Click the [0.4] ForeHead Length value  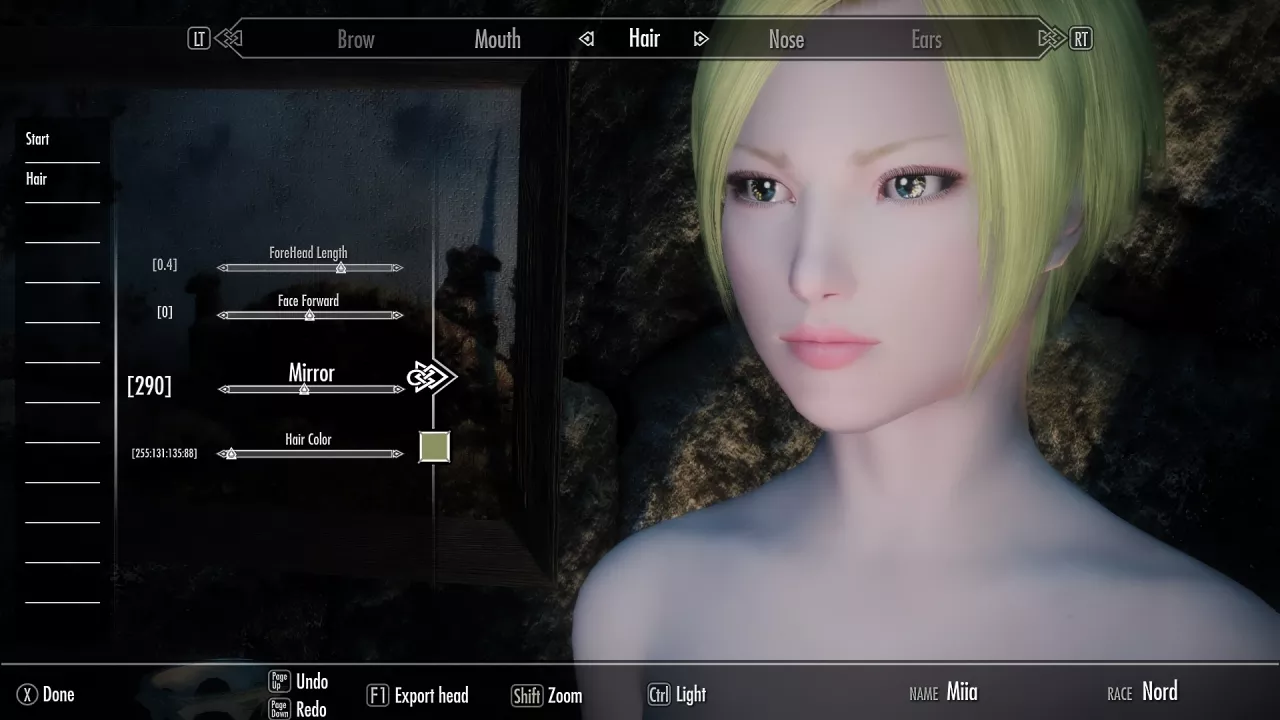coord(165,264)
